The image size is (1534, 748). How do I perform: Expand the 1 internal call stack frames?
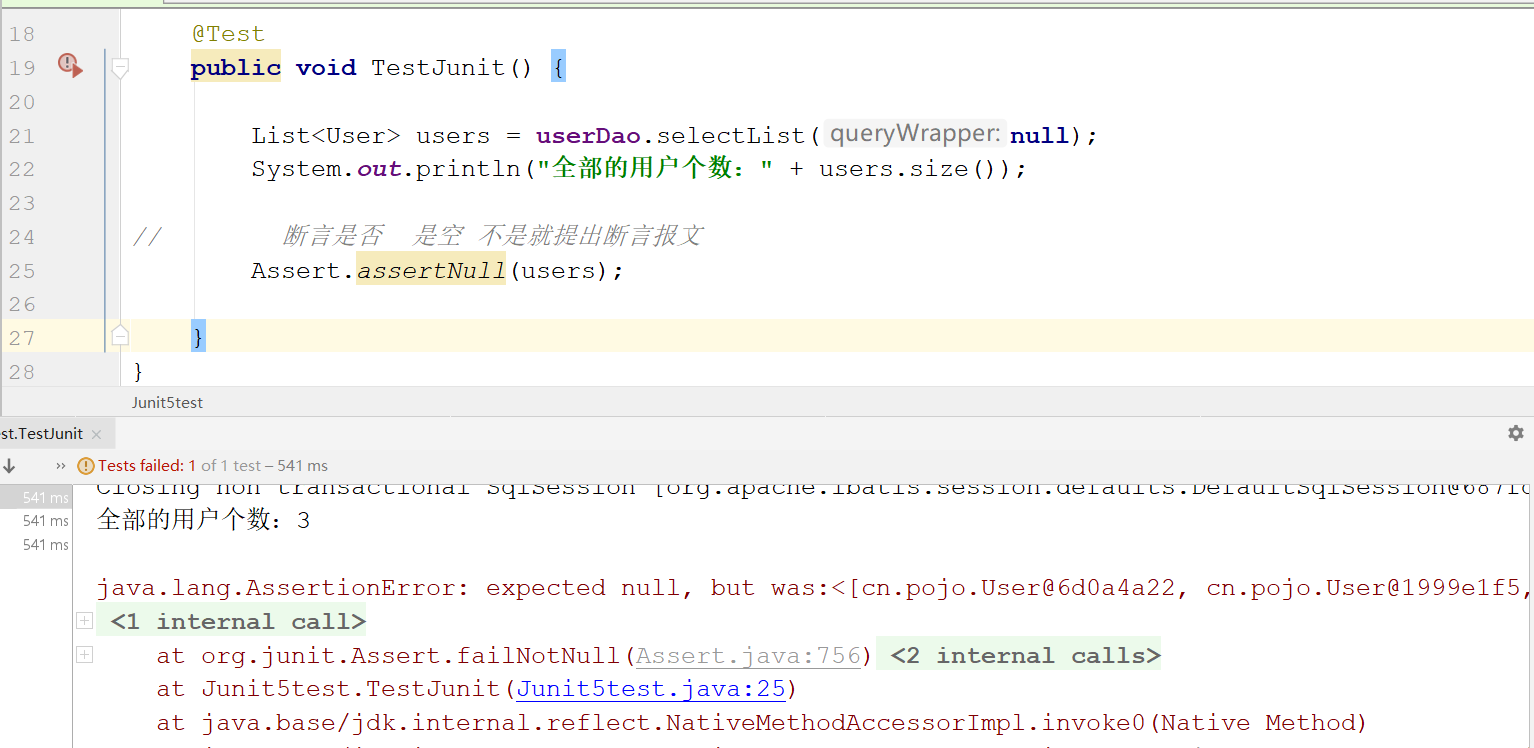pyautogui.click(x=85, y=621)
